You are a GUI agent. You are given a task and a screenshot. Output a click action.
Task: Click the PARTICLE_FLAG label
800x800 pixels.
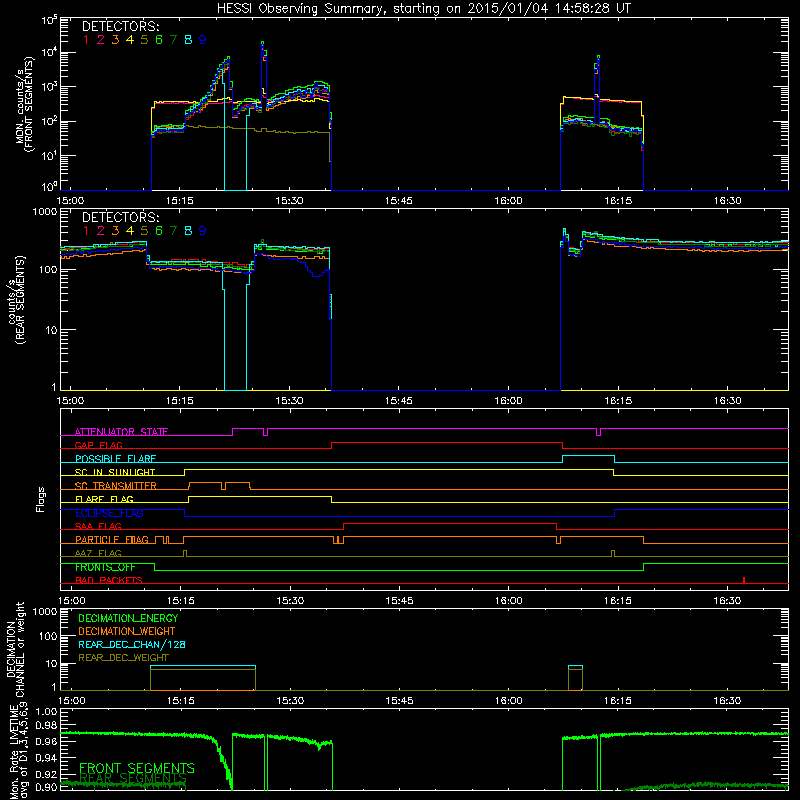point(112,540)
